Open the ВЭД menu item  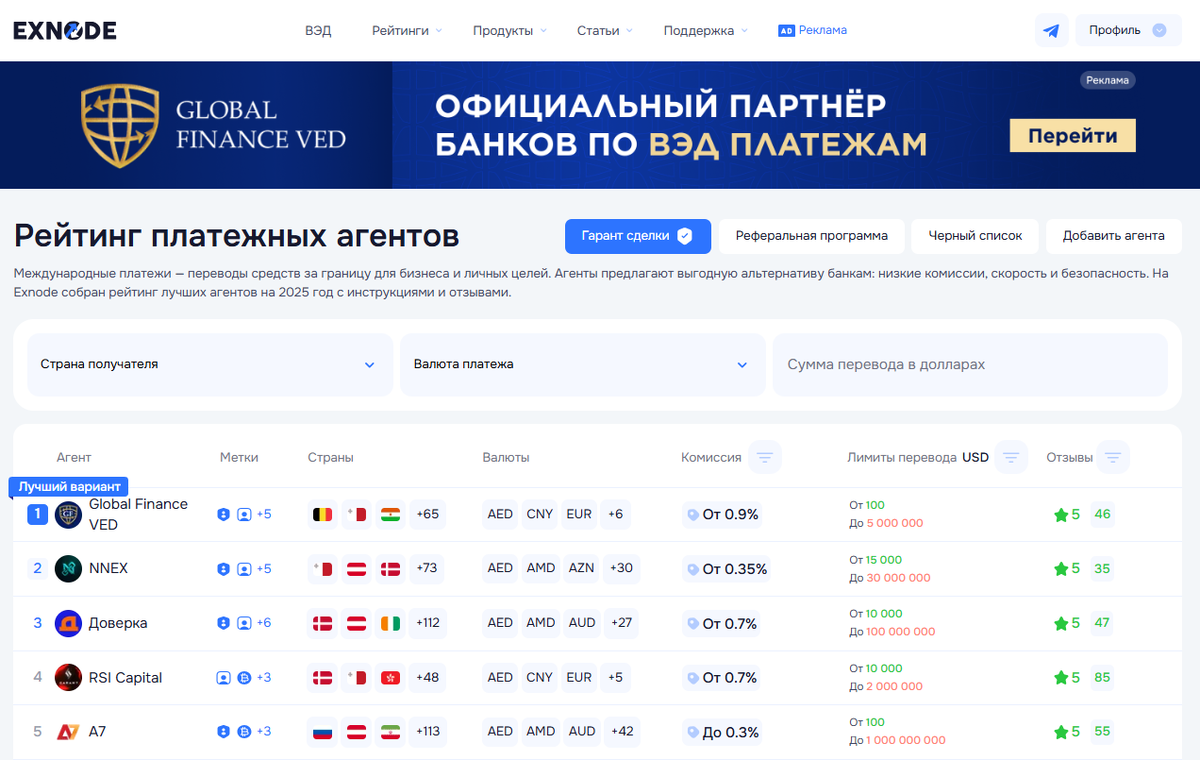click(x=318, y=31)
